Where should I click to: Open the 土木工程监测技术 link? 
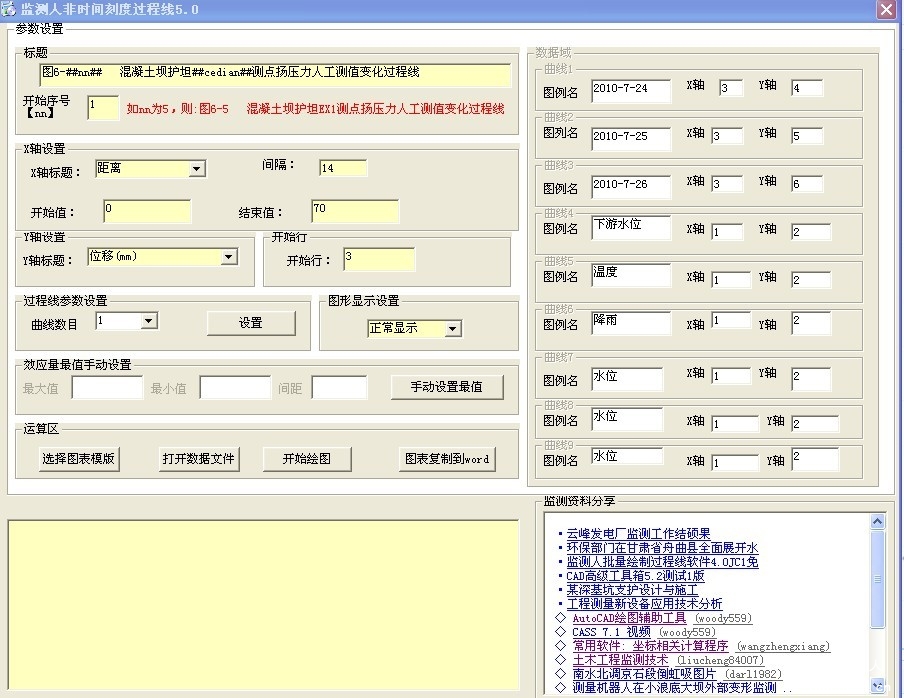(620, 660)
